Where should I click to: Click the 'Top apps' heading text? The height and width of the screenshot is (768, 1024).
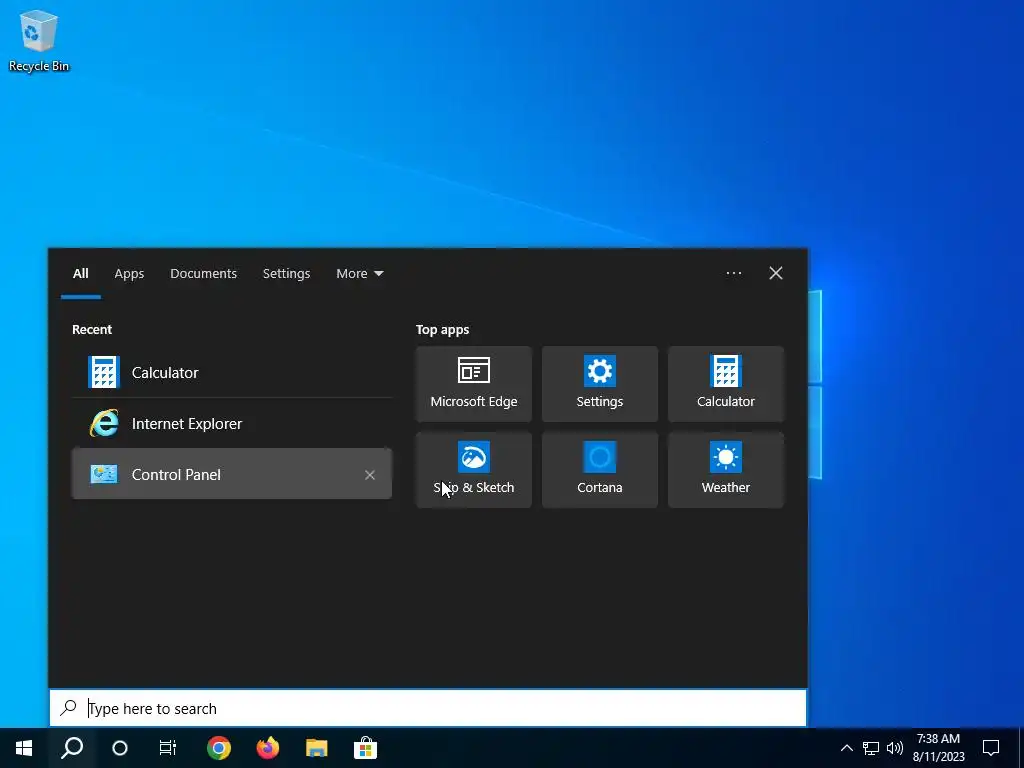coord(442,329)
